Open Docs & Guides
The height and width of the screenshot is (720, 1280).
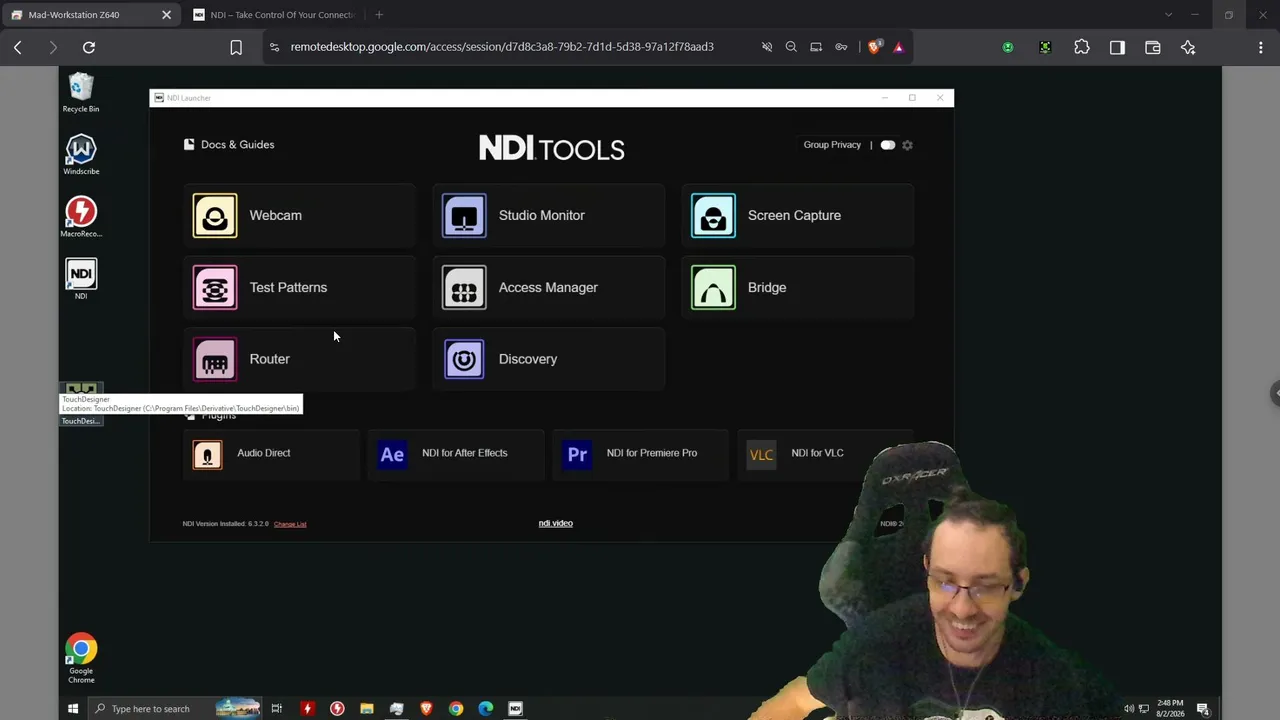tap(229, 144)
